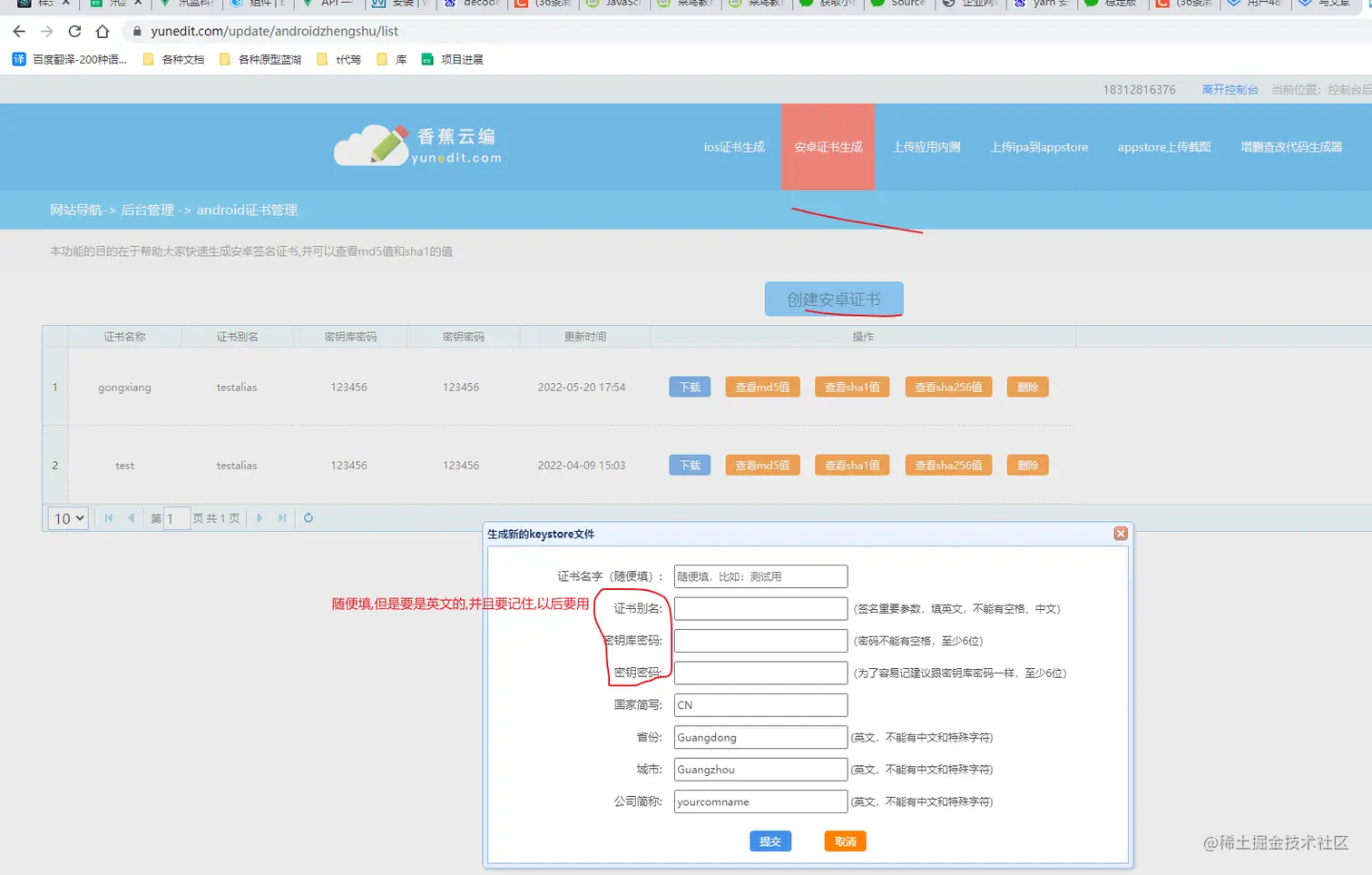Click the browser address bar URL

coord(274,31)
